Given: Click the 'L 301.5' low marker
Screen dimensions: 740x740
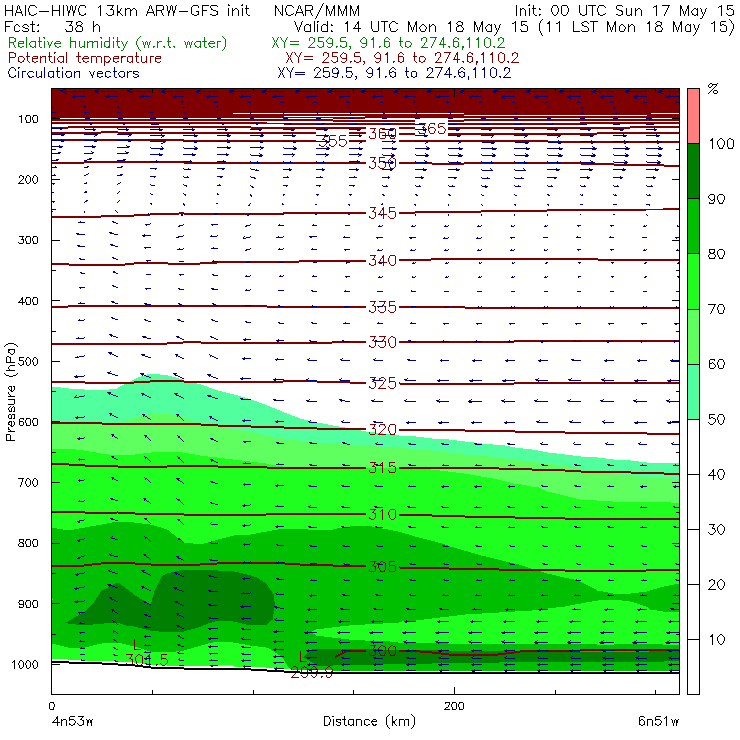Looking at the screenshot, I should [x=147, y=653].
